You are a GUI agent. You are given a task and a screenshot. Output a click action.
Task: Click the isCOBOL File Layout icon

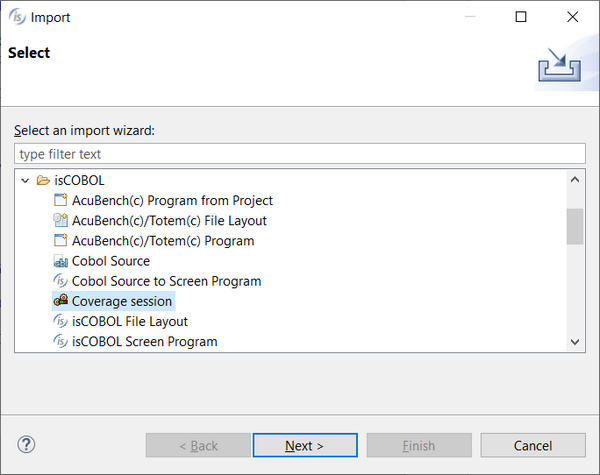[60, 321]
